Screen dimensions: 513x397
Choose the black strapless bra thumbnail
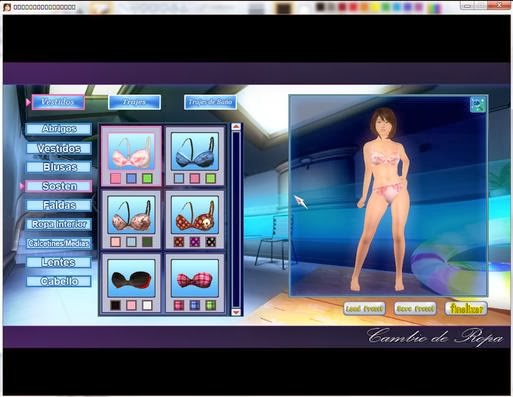tap(131, 278)
